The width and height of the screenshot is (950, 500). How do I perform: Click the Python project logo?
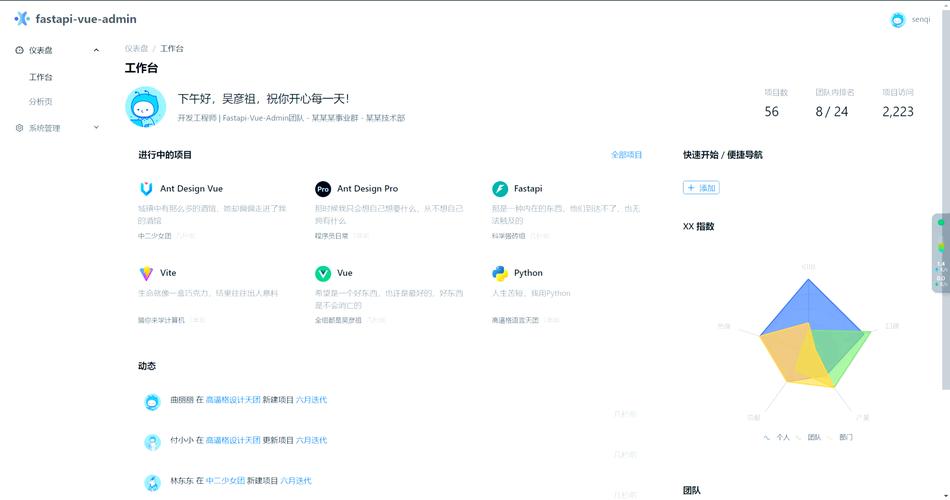[500, 273]
